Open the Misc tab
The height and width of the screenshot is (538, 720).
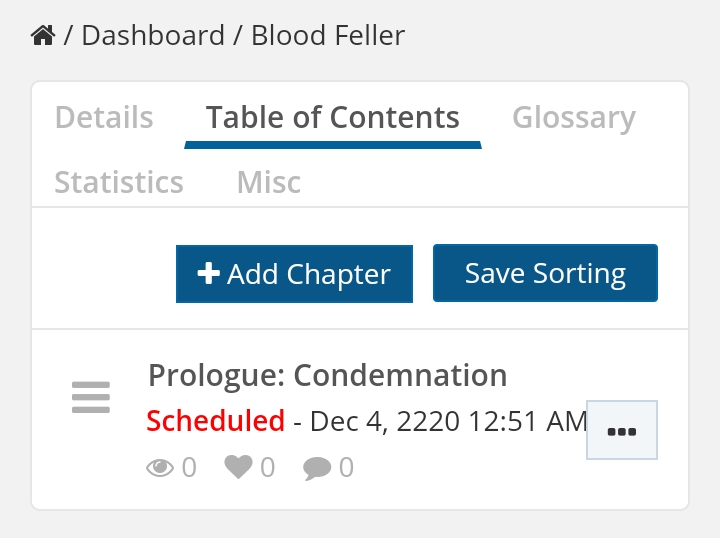coord(269,183)
